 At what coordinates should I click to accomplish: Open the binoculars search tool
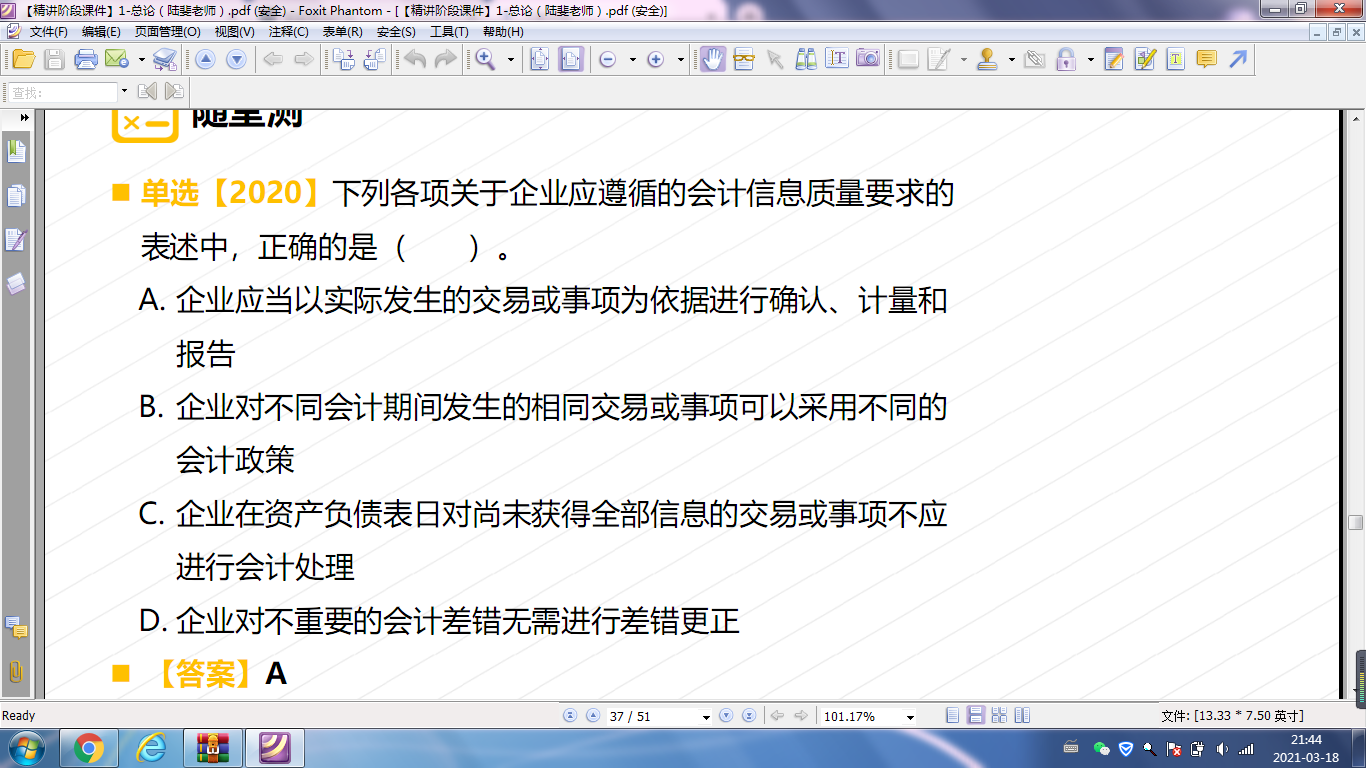(806, 59)
